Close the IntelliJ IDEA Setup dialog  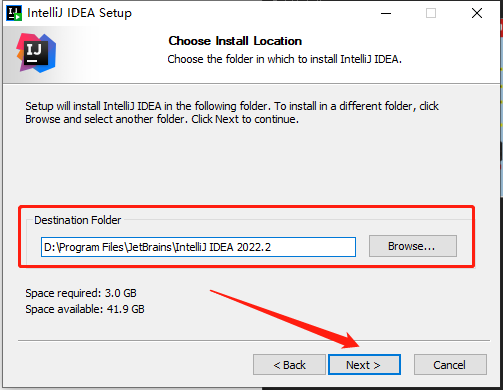click(x=477, y=13)
